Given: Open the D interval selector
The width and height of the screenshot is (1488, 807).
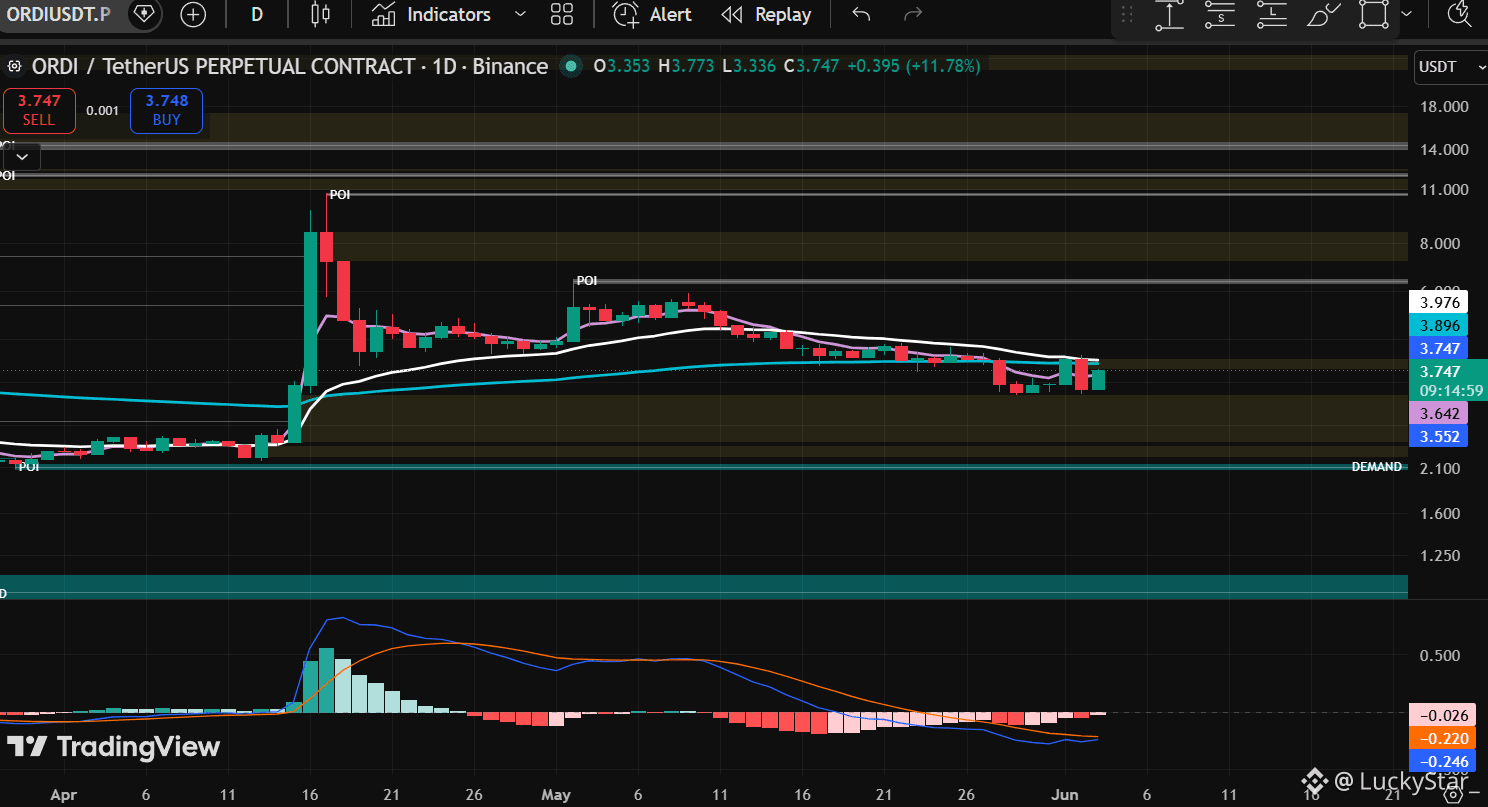Looking at the screenshot, I should click(257, 14).
